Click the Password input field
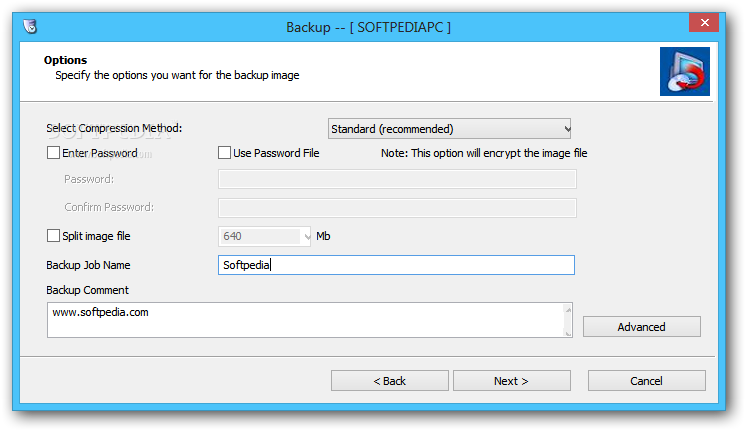746x431 pixels. pyautogui.click(x=397, y=179)
